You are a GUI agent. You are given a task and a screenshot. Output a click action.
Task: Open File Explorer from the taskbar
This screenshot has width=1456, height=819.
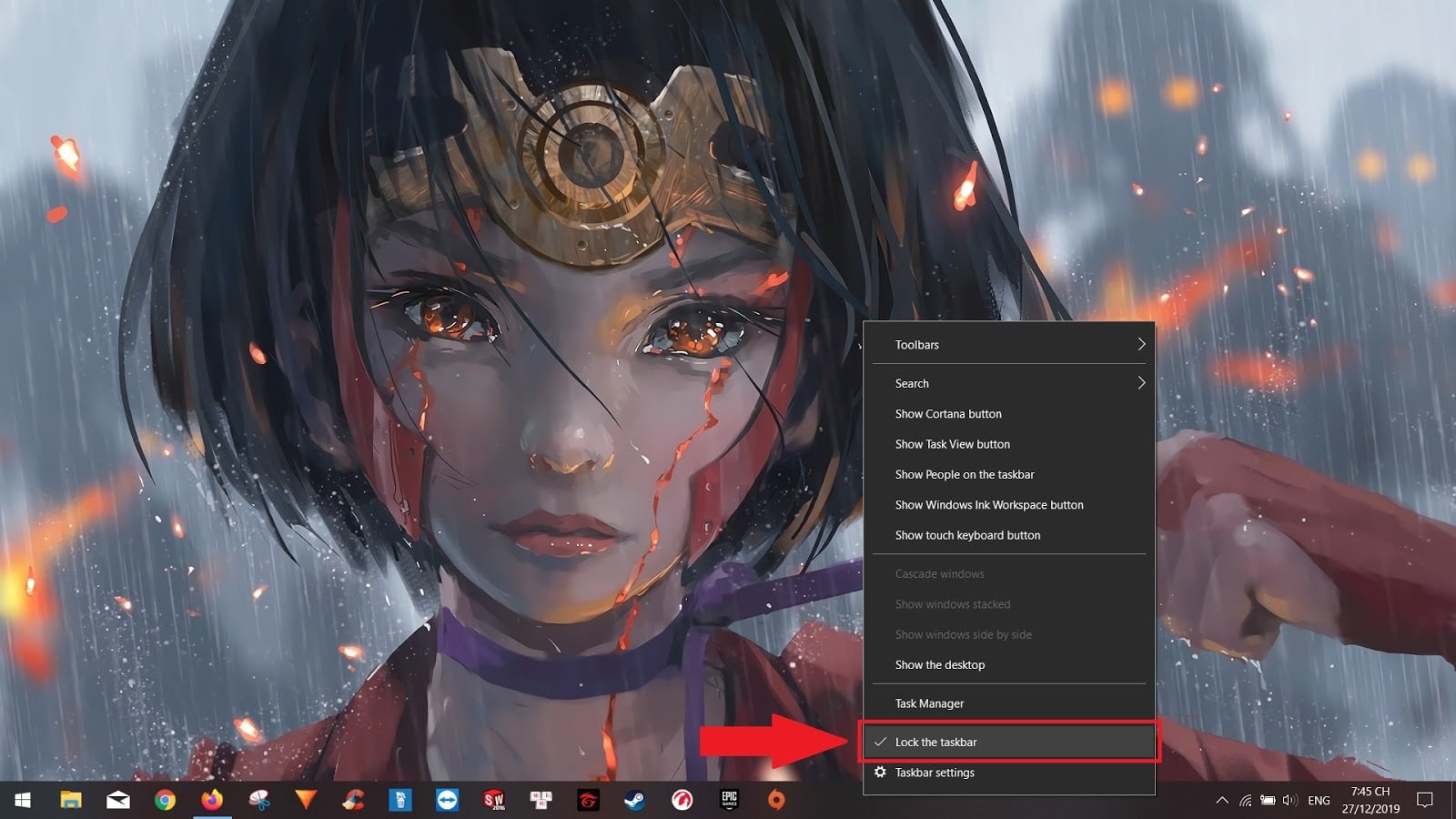[x=70, y=800]
